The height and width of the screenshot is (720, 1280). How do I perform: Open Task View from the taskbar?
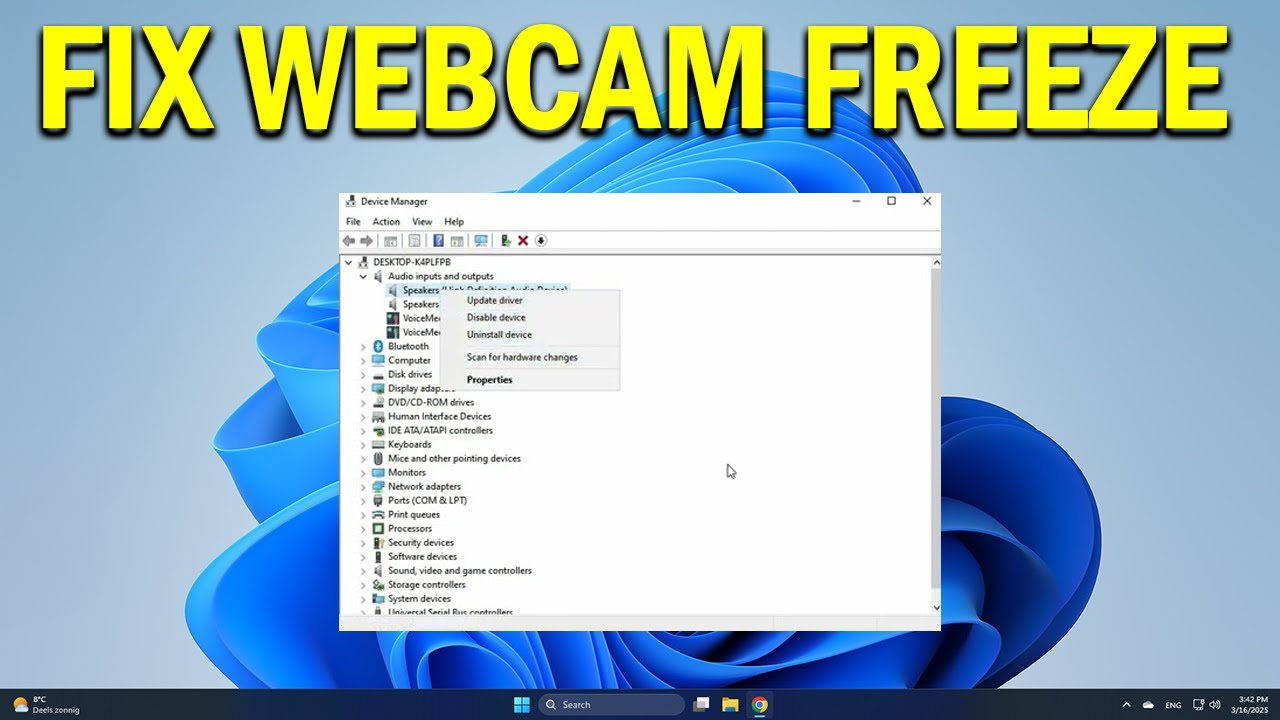coord(701,705)
